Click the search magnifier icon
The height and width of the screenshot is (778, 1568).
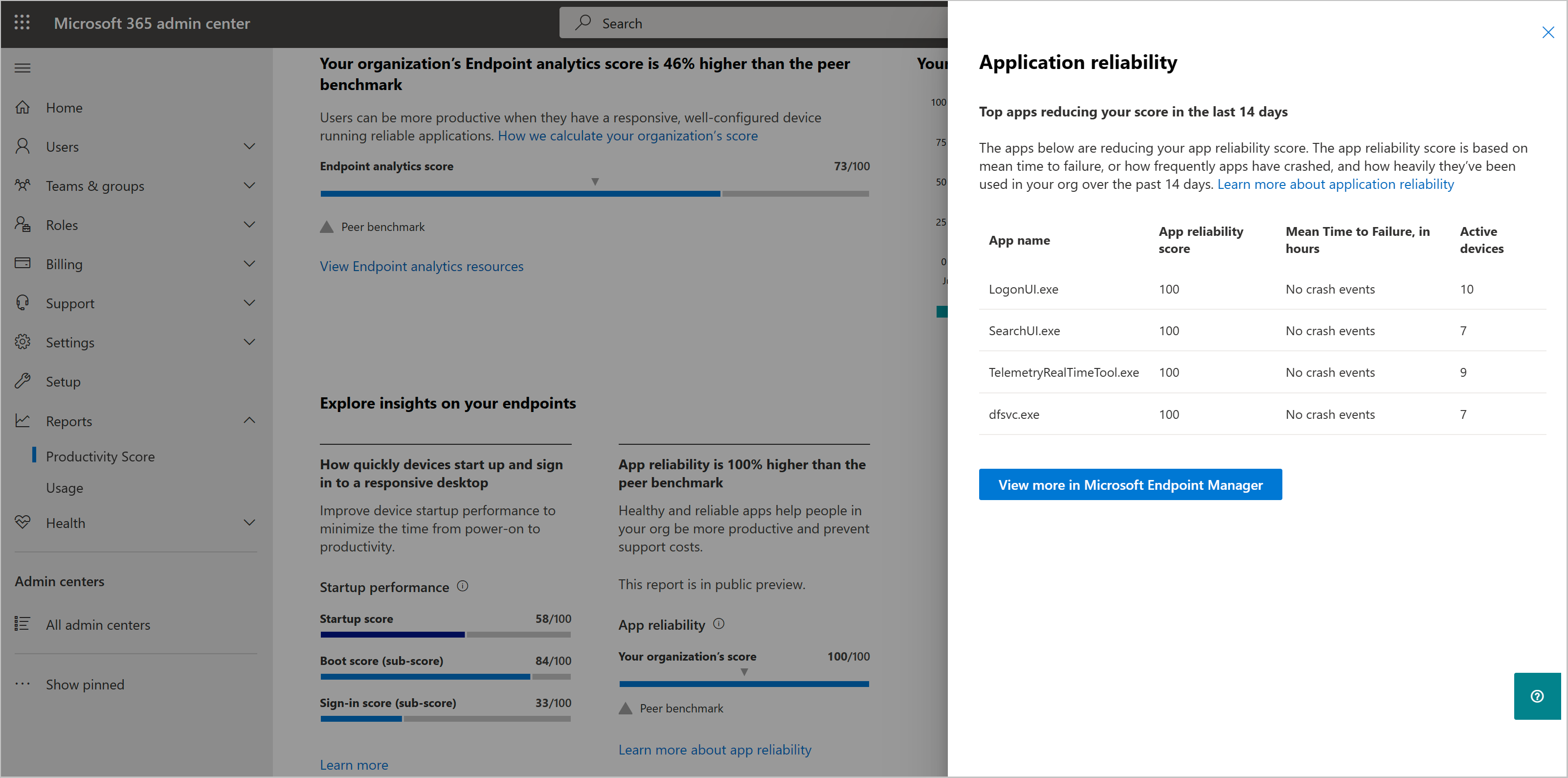pyautogui.click(x=583, y=23)
